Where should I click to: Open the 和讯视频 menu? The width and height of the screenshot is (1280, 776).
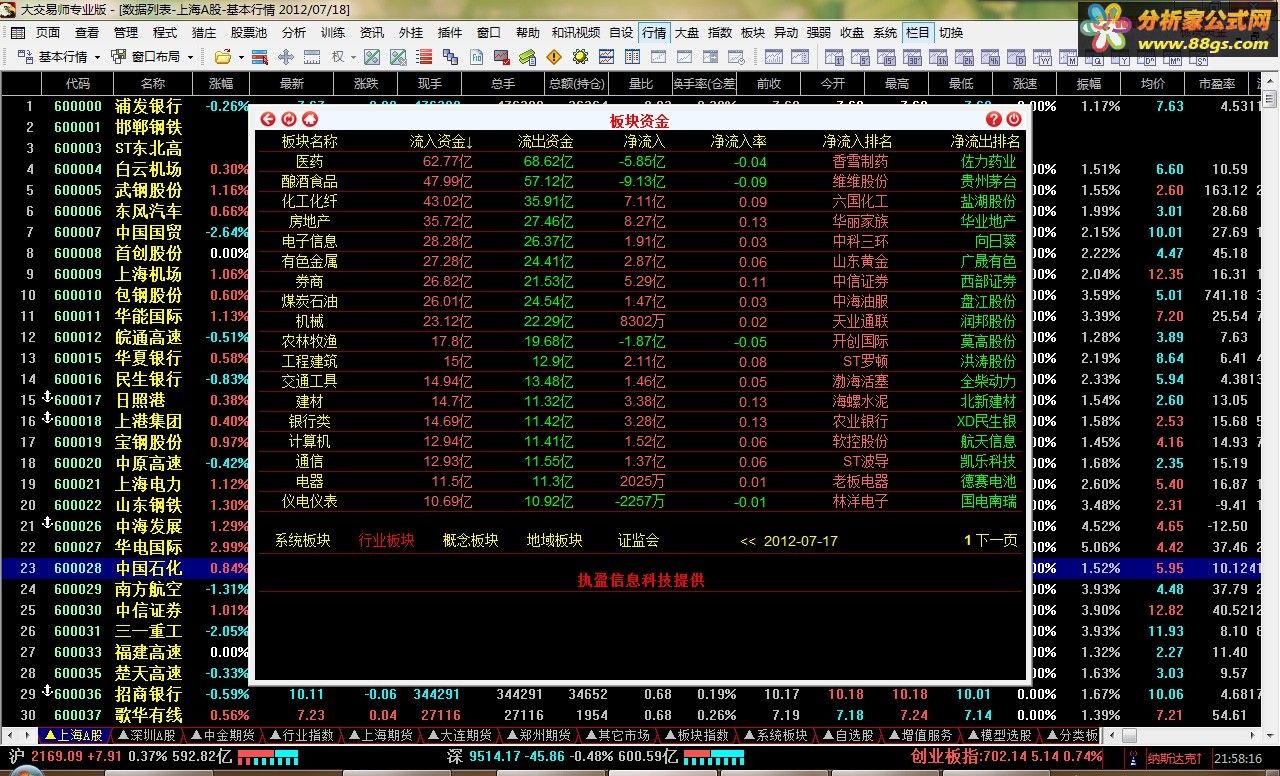tap(576, 32)
